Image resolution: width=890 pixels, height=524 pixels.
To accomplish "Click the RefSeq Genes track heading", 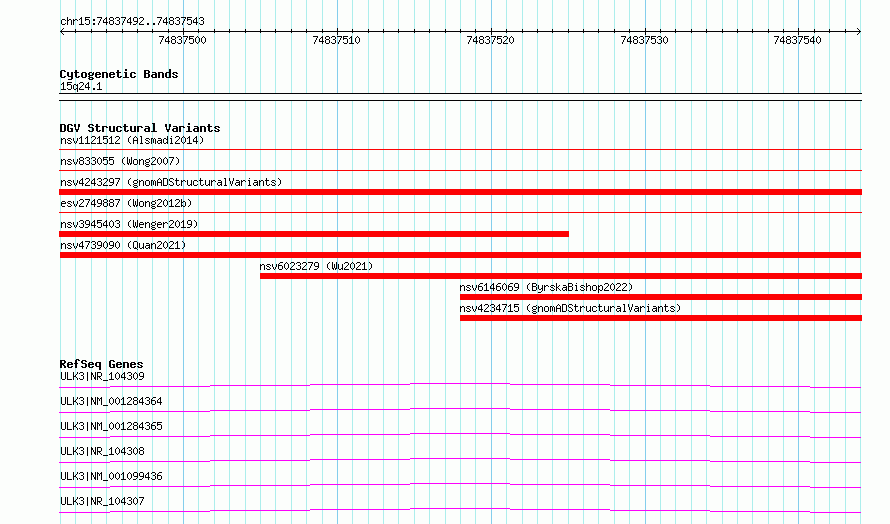I will tap(101, 364).
